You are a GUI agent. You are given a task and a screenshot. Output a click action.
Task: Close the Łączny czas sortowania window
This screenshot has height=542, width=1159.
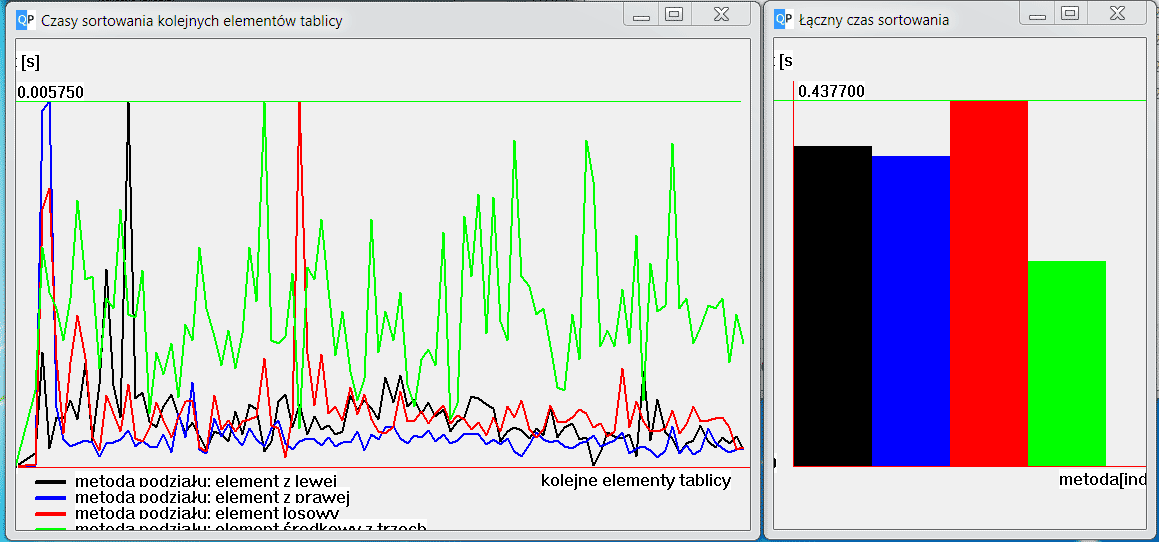[1116, 14]
